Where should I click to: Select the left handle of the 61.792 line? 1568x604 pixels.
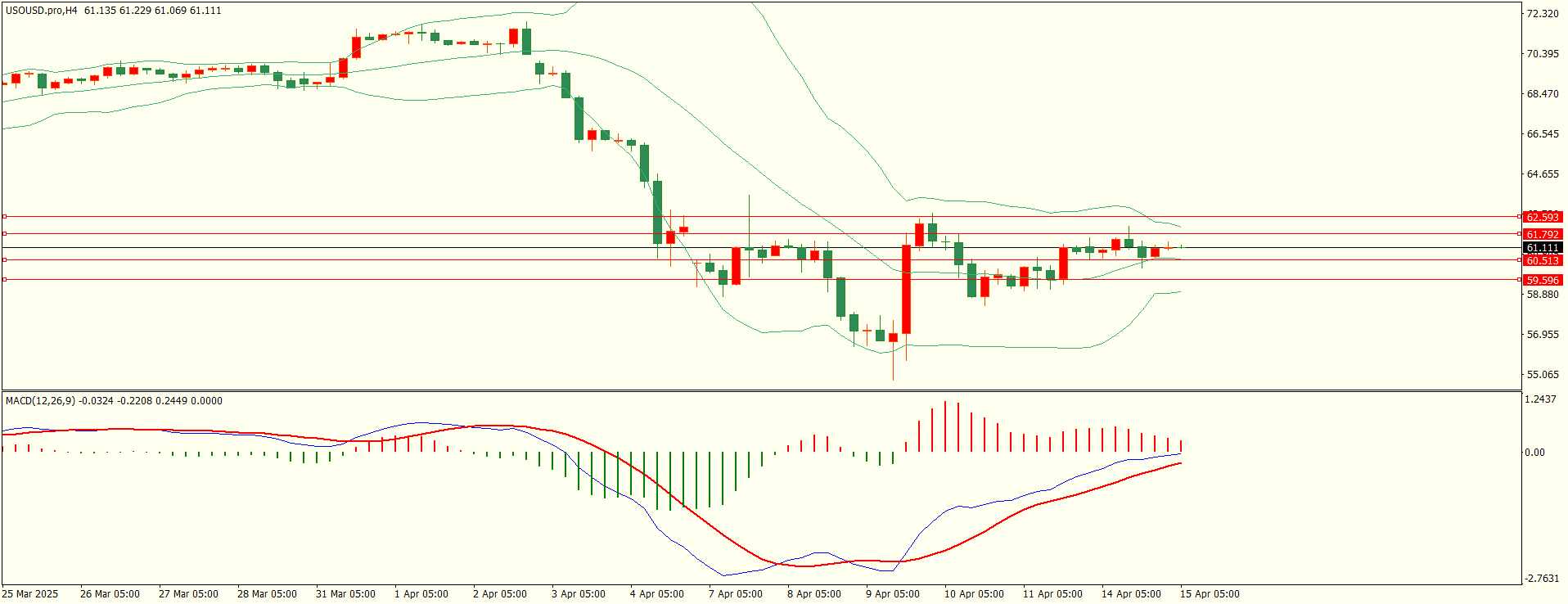coord(4,234)
